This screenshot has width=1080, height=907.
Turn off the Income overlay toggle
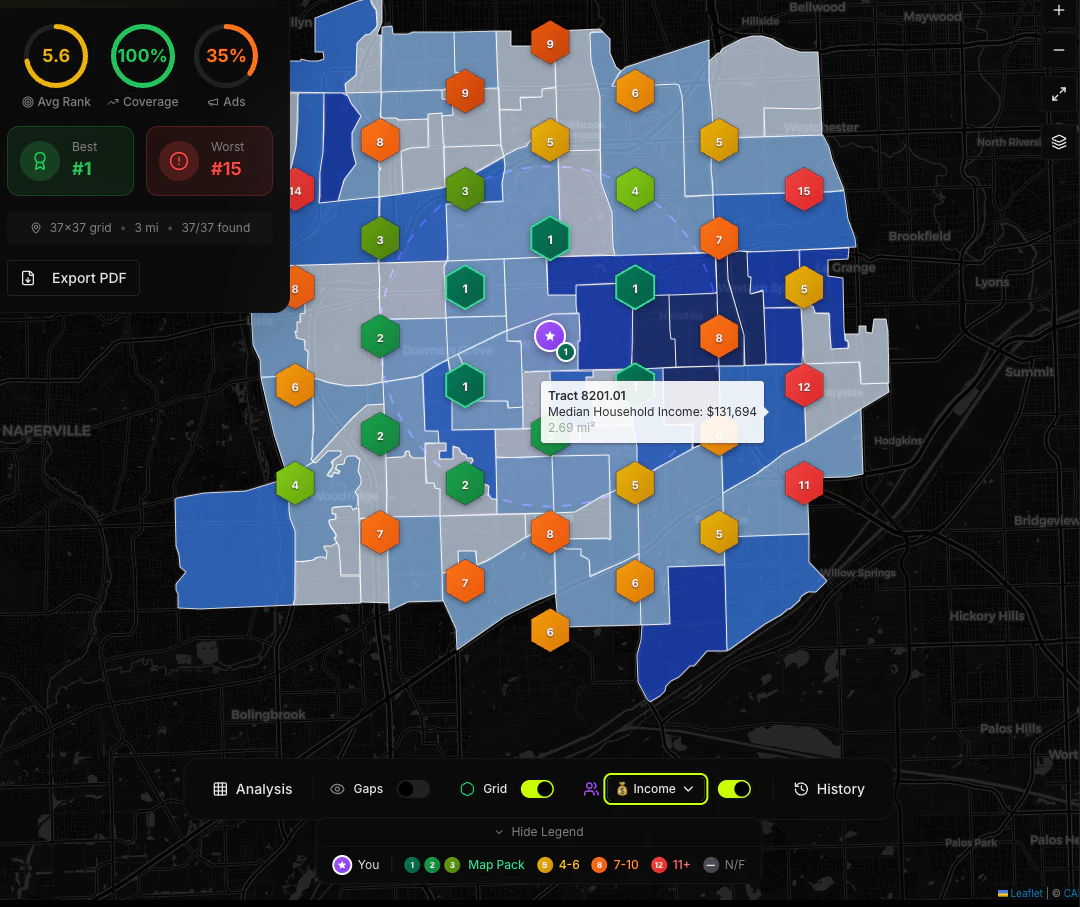coord(734,789)
